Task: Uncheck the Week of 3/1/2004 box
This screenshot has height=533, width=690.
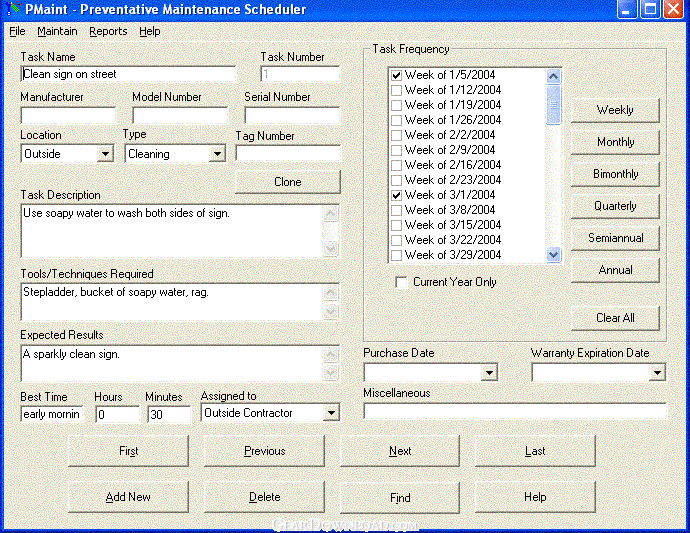Action: [x=396, y=195]
